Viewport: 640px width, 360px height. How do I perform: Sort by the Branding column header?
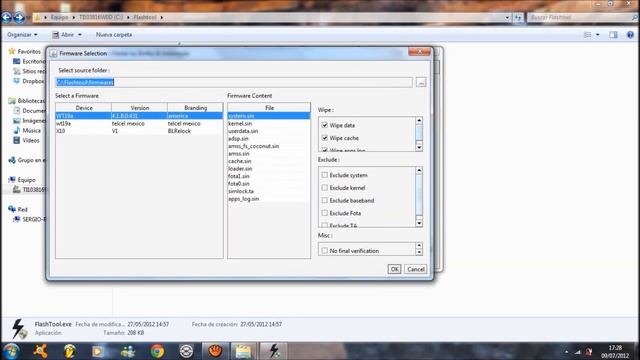point(196,108)
